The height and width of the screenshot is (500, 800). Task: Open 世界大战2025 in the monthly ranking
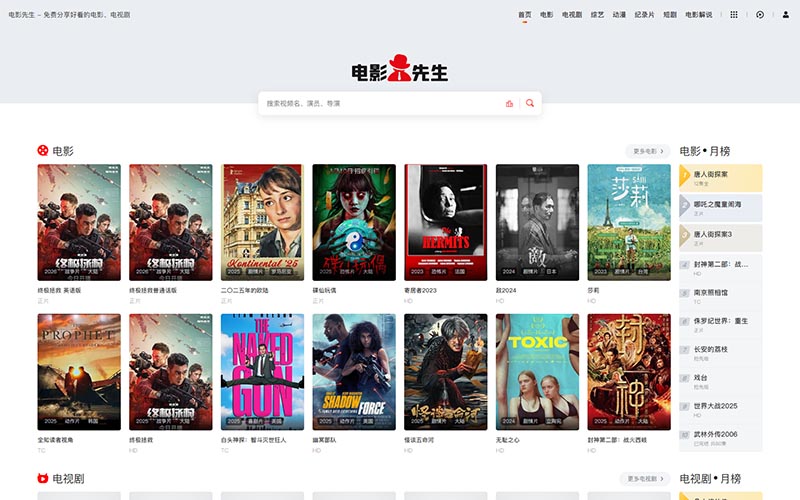click(720, 410)
